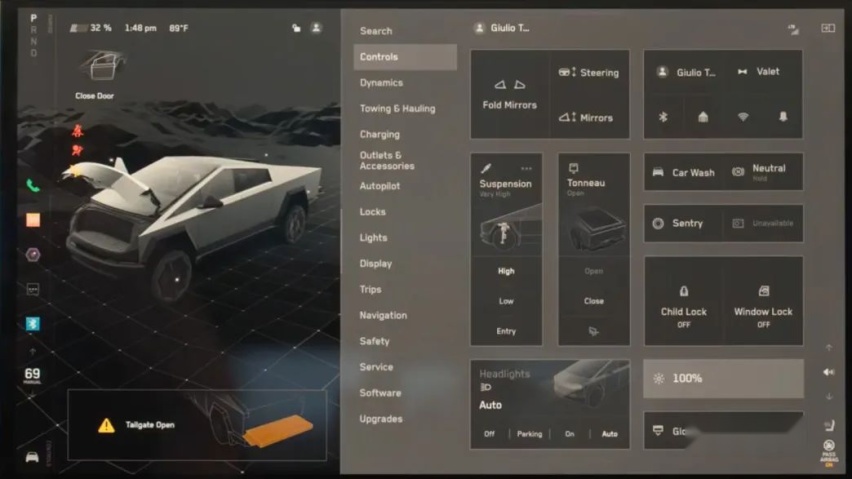Open the Upgrades section
Screen dimensions: 852x479
(x=381, y=419)
